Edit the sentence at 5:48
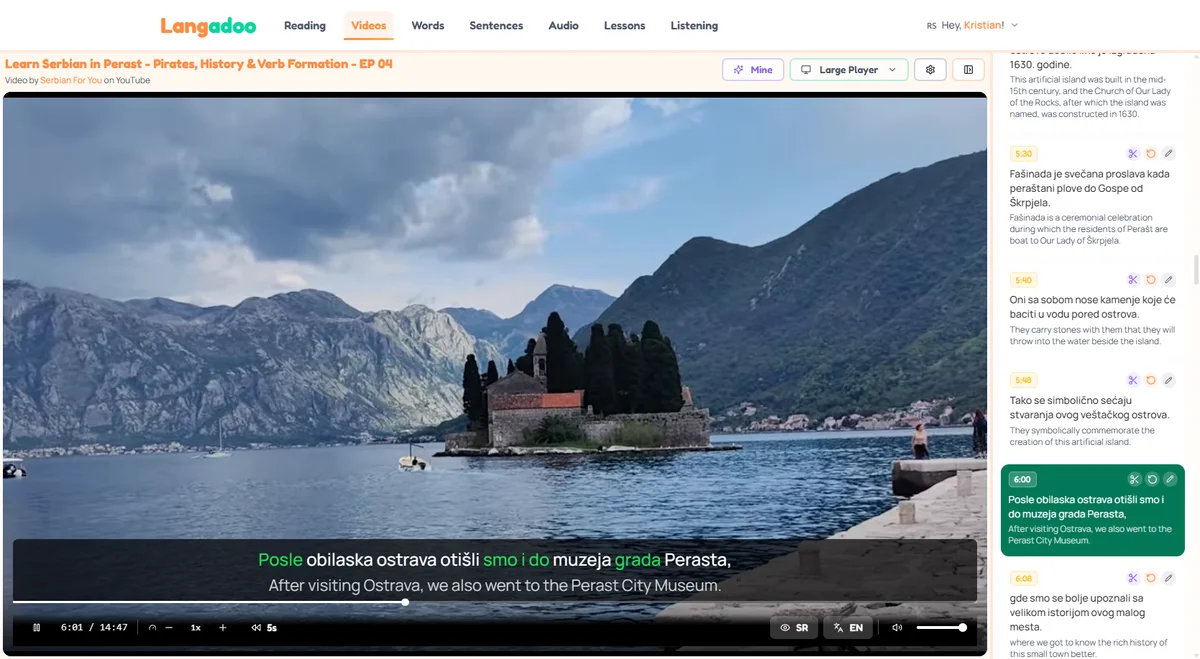The width and height of the screenshot is (1200, 659). 1170,379
